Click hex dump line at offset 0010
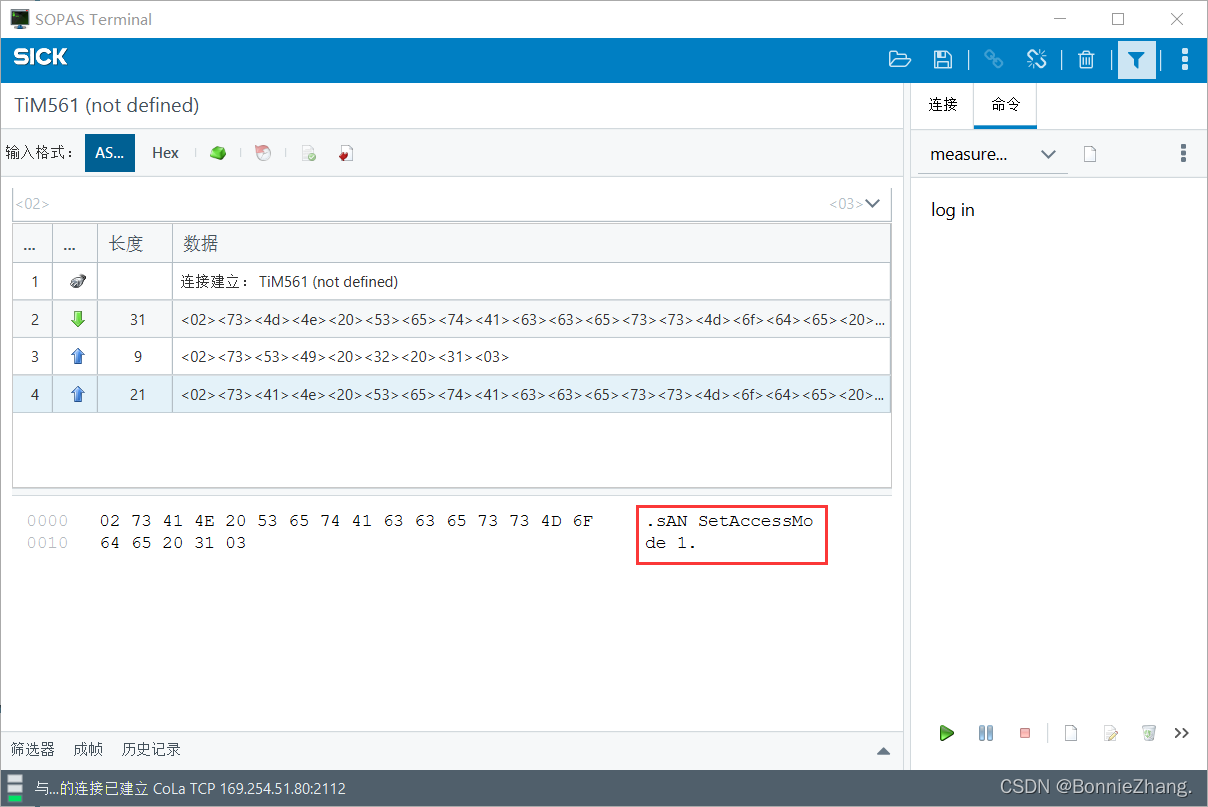Image resolution: width=1208 pixels, height=807 pixels. tap(173, 543)
